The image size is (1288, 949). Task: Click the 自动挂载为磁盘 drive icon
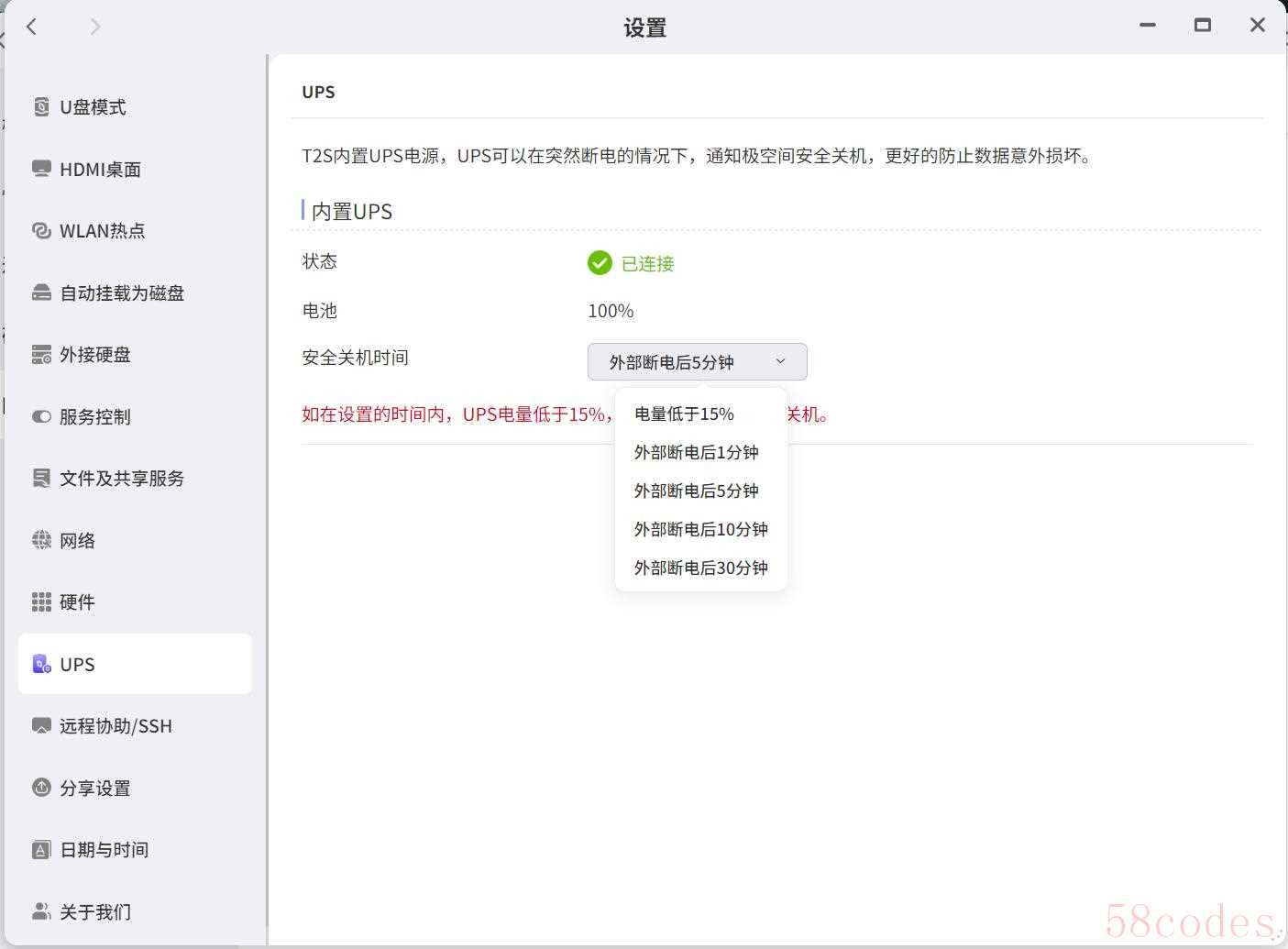pos(41,292)
